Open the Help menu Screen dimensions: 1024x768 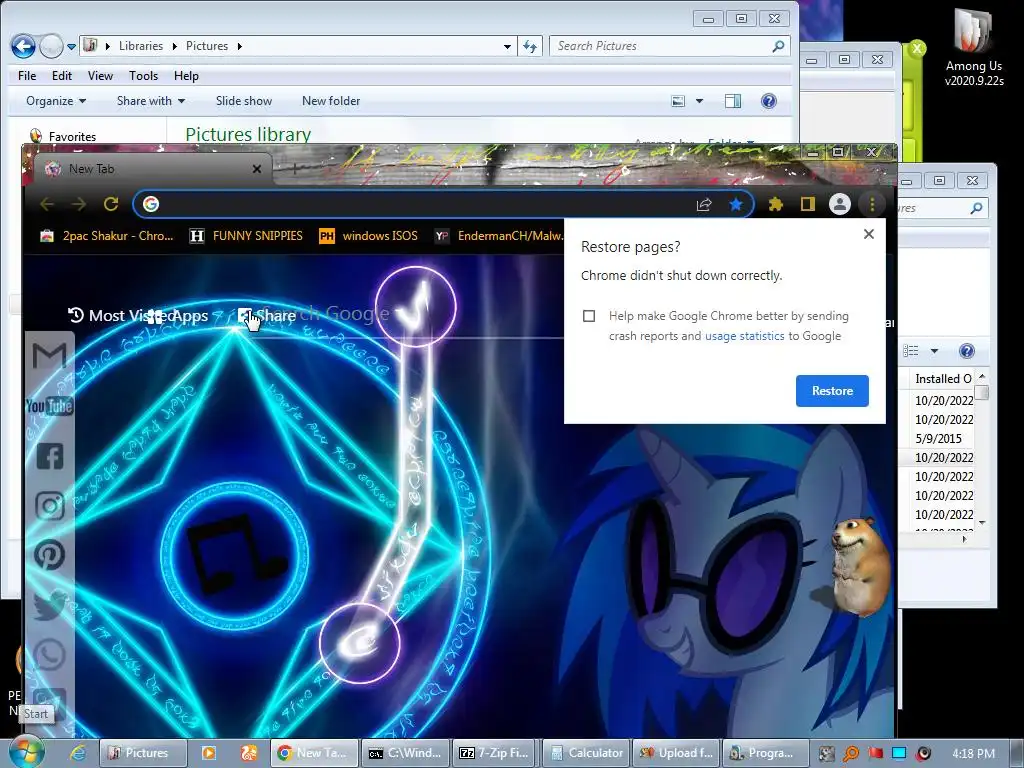pos(186,76)
